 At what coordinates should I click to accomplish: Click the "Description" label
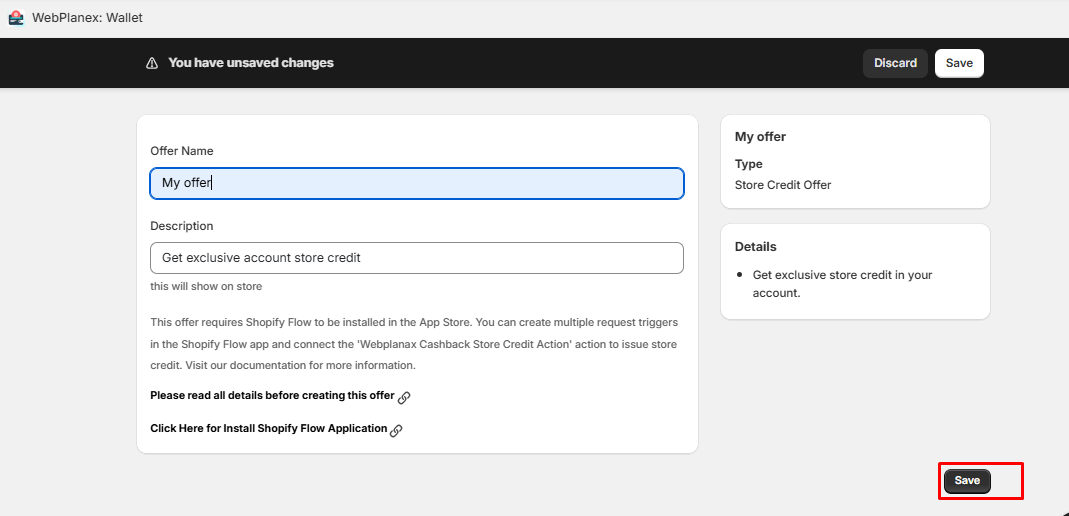(x=181, y=226)
